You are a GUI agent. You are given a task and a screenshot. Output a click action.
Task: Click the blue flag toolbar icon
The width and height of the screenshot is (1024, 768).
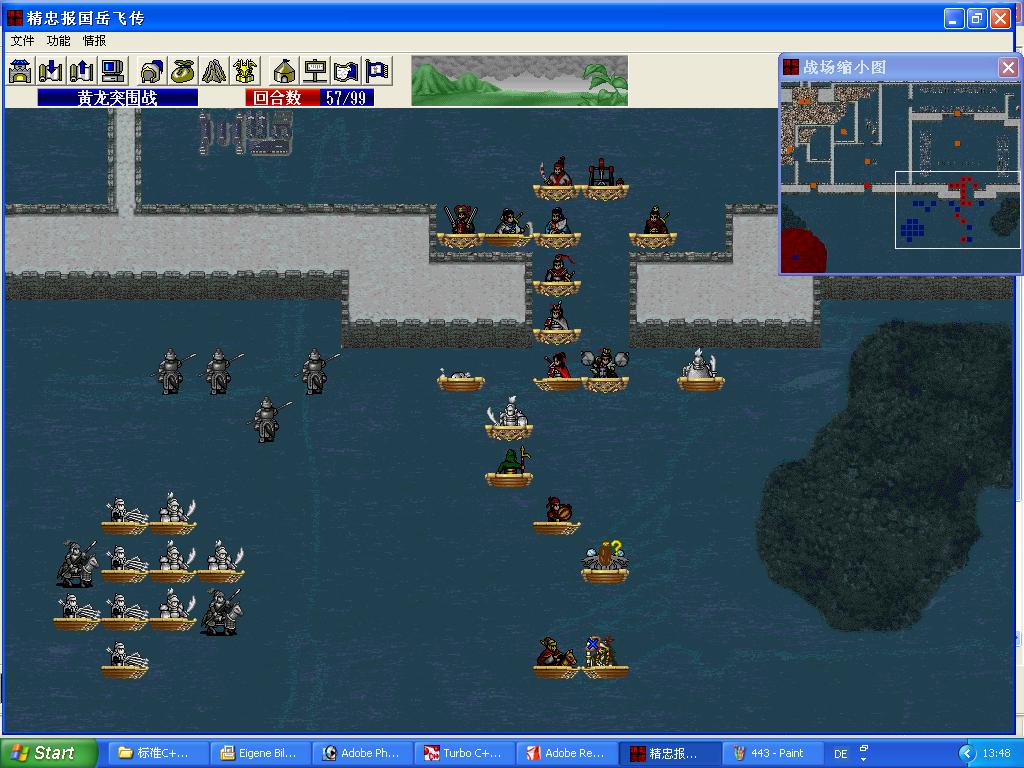377,71
